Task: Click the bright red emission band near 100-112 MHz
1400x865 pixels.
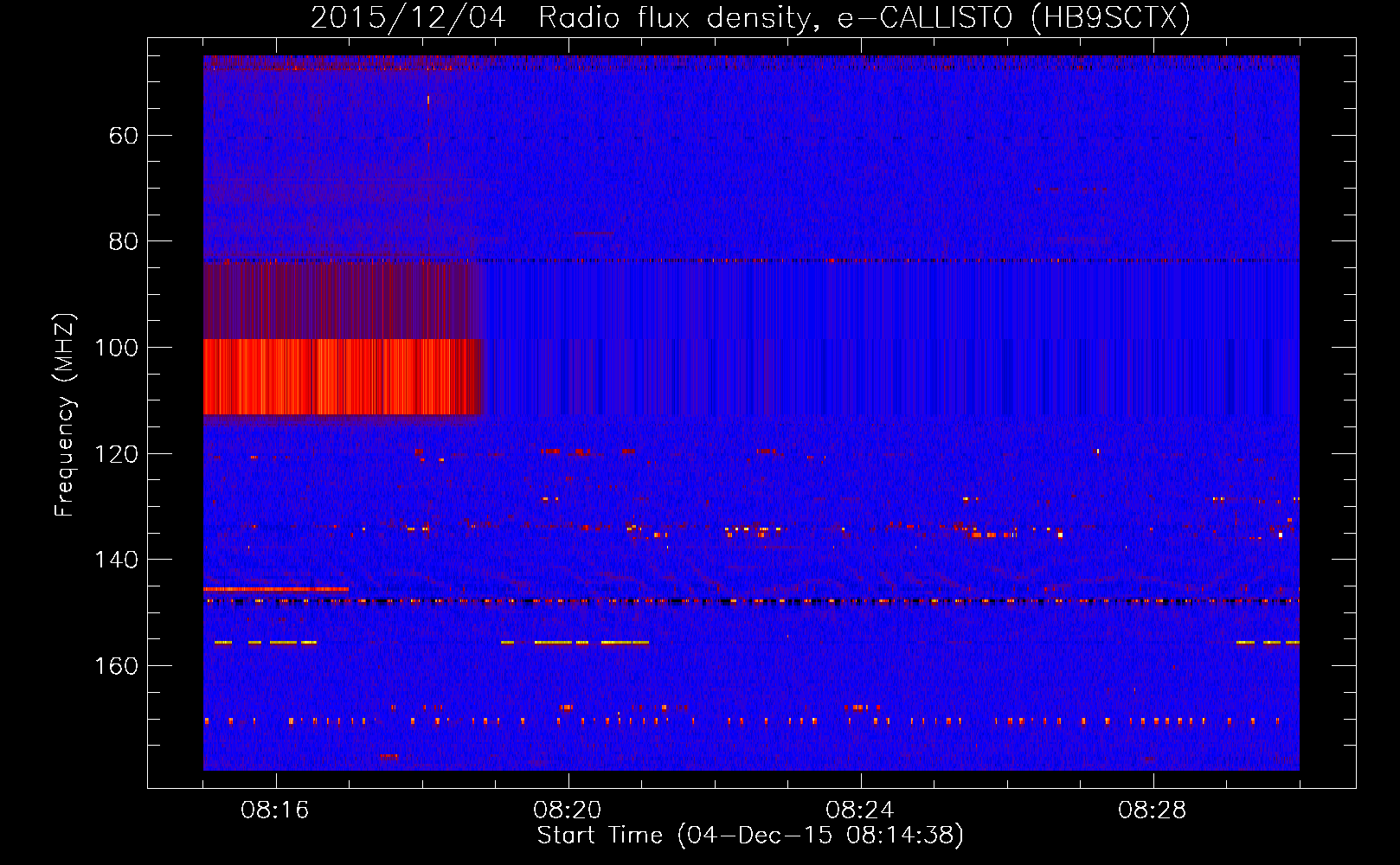Action: (x=343, y=377)
